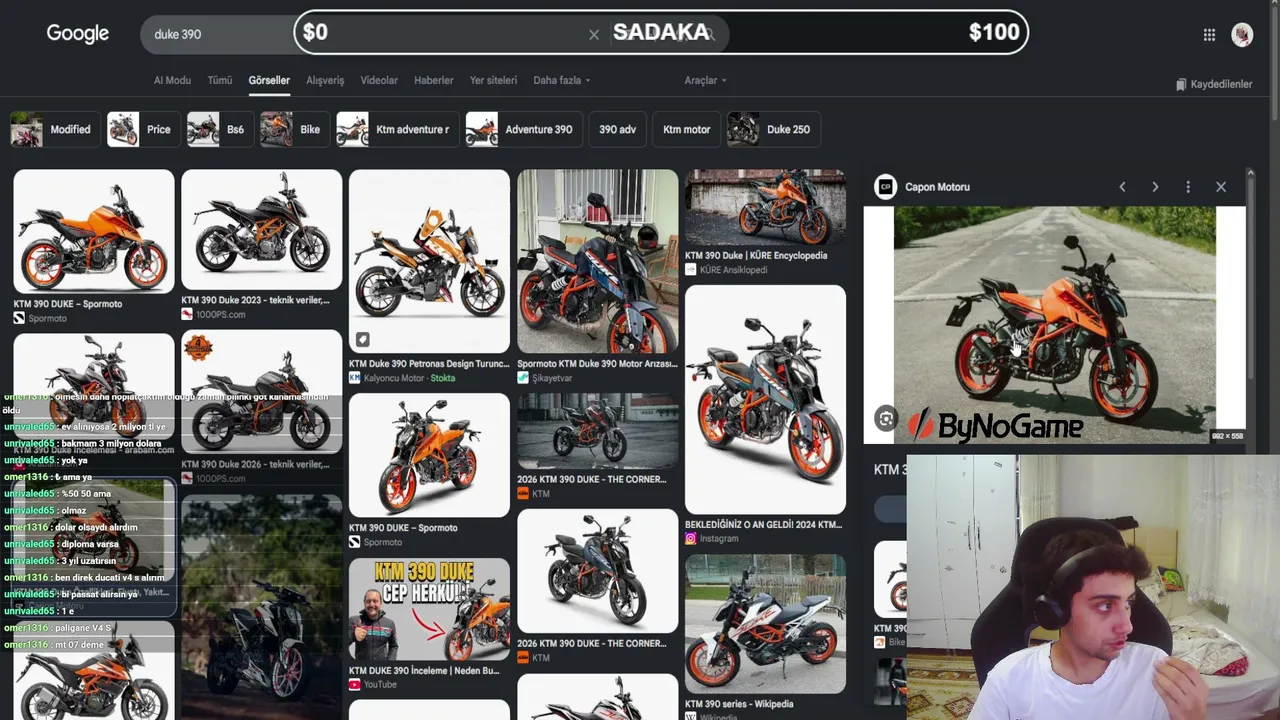Image resolution: width=1280 pixels, height=720 pixels.
Task: Select the Adventure 390 chip
Action: click(524, 129)
